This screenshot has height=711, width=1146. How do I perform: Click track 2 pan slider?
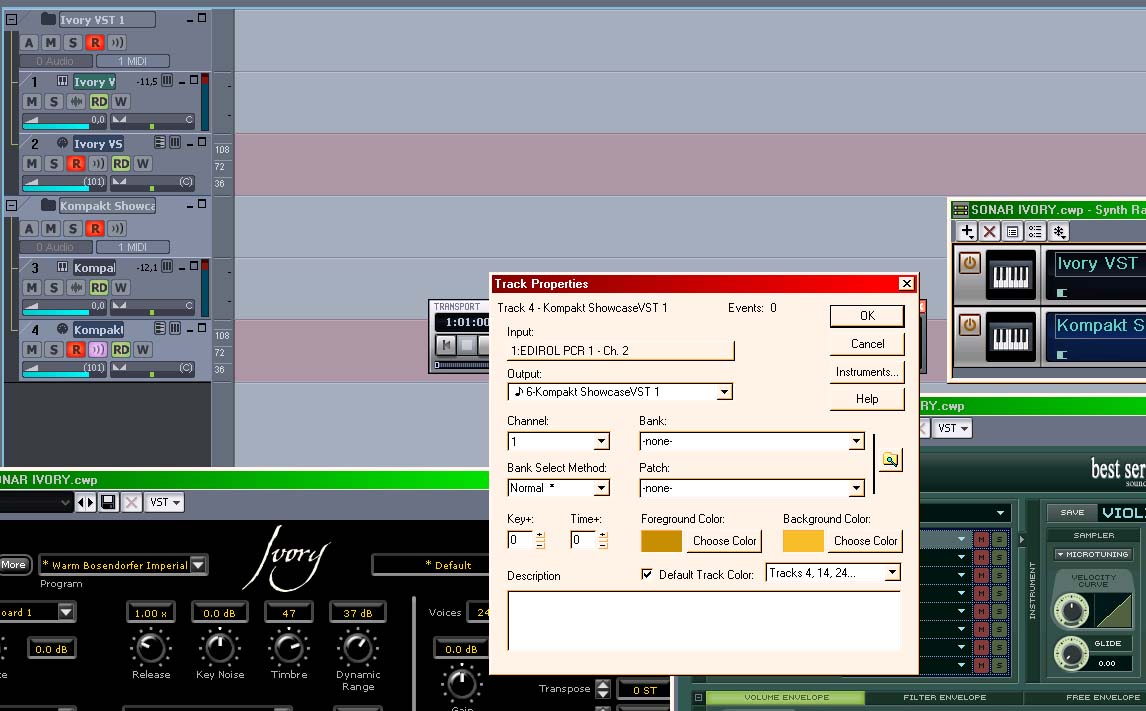152,182
